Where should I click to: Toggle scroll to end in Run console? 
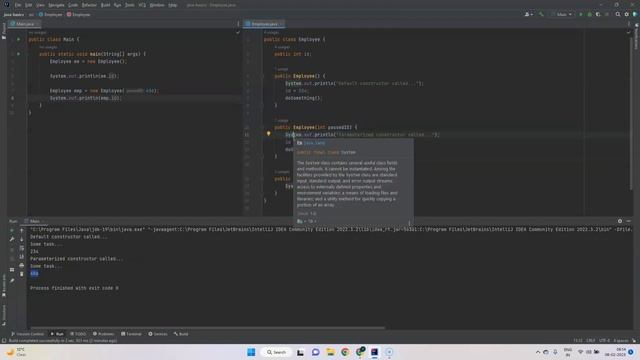pyautogui.click(x=22, y=256)
